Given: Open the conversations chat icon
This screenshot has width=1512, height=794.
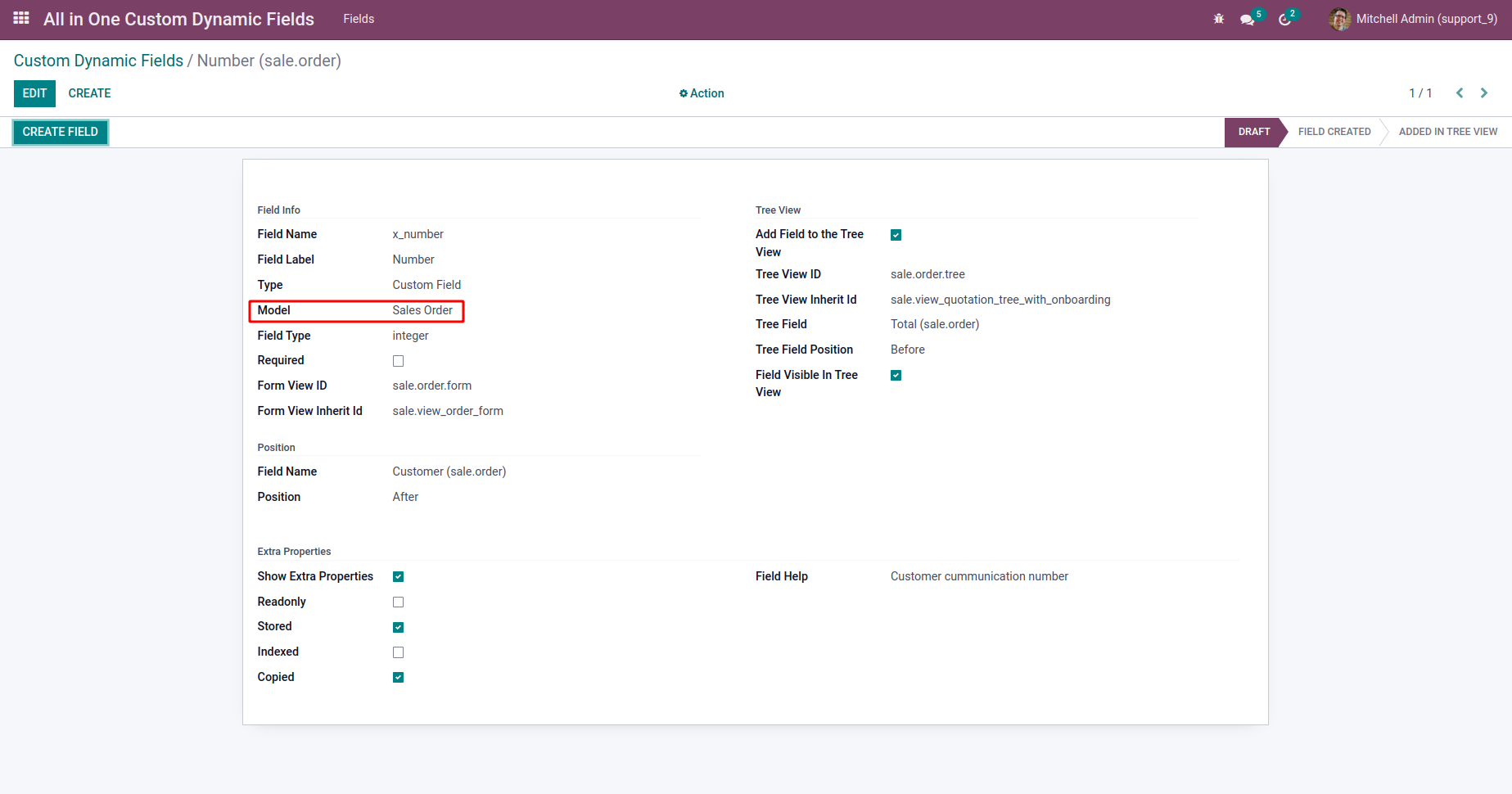Looking at the screenshot, I should (1247, 20).
